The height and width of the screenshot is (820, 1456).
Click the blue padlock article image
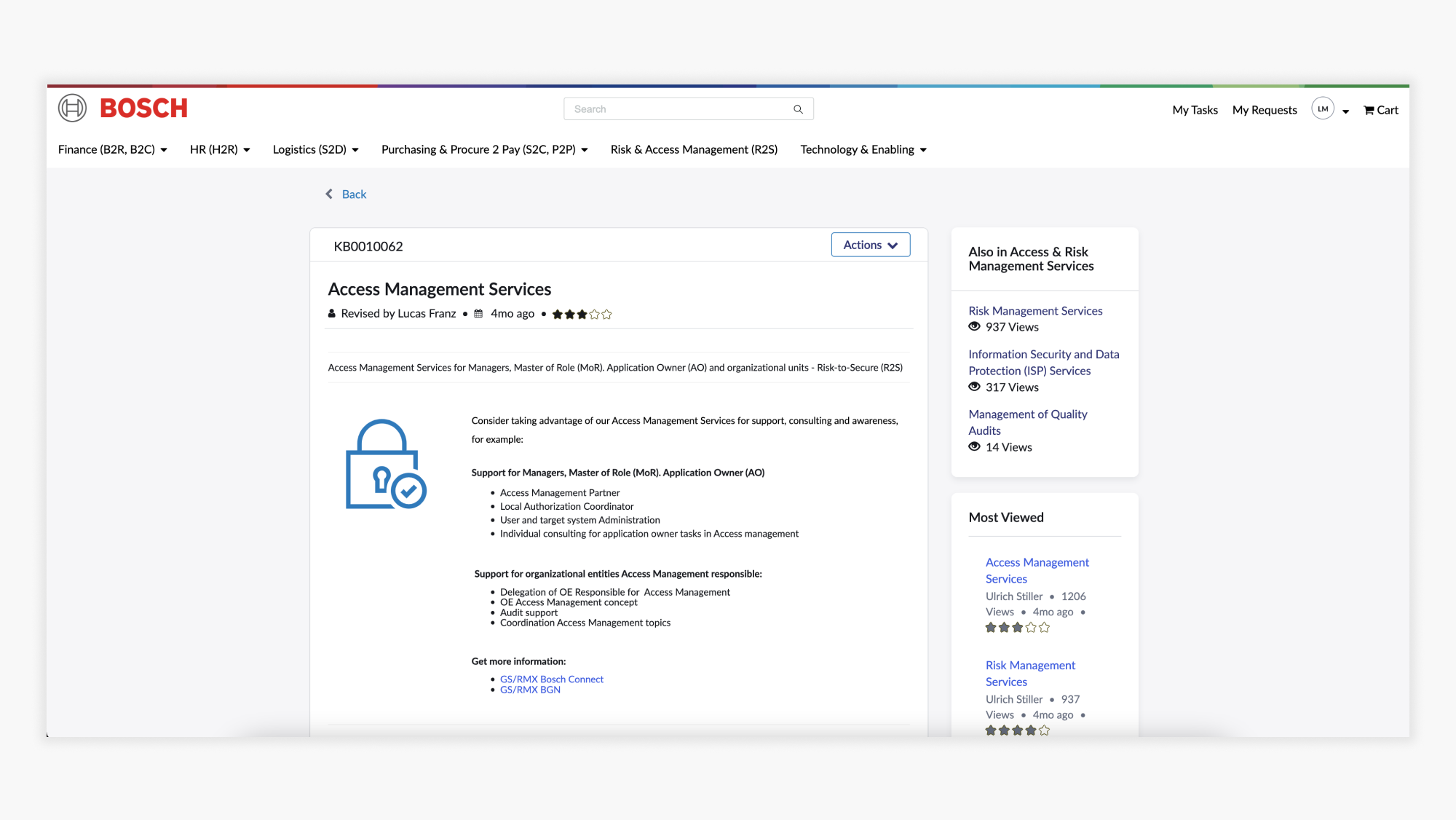pos(385,464)
